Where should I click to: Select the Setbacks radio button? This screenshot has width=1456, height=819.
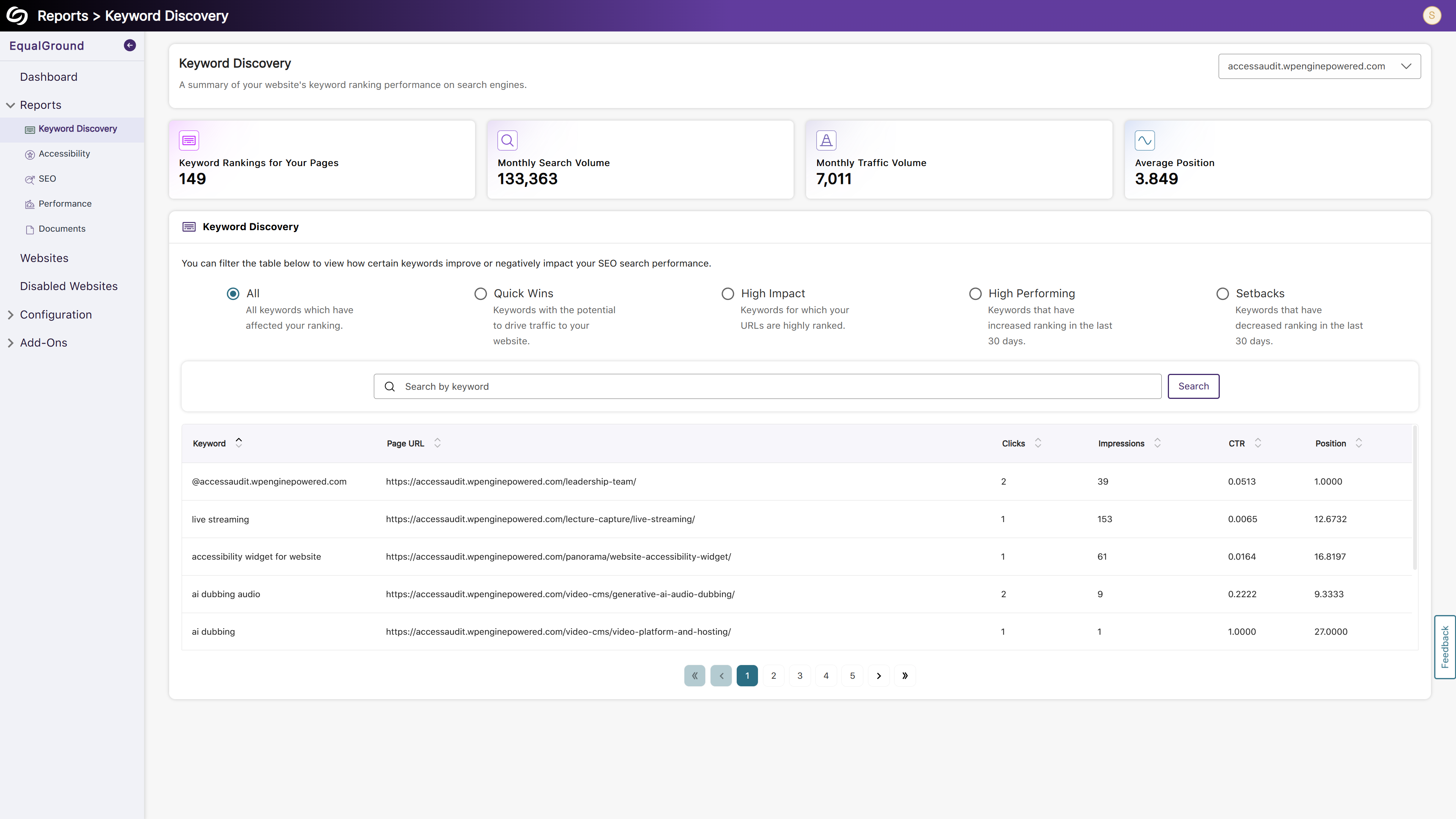point(1222,294)
